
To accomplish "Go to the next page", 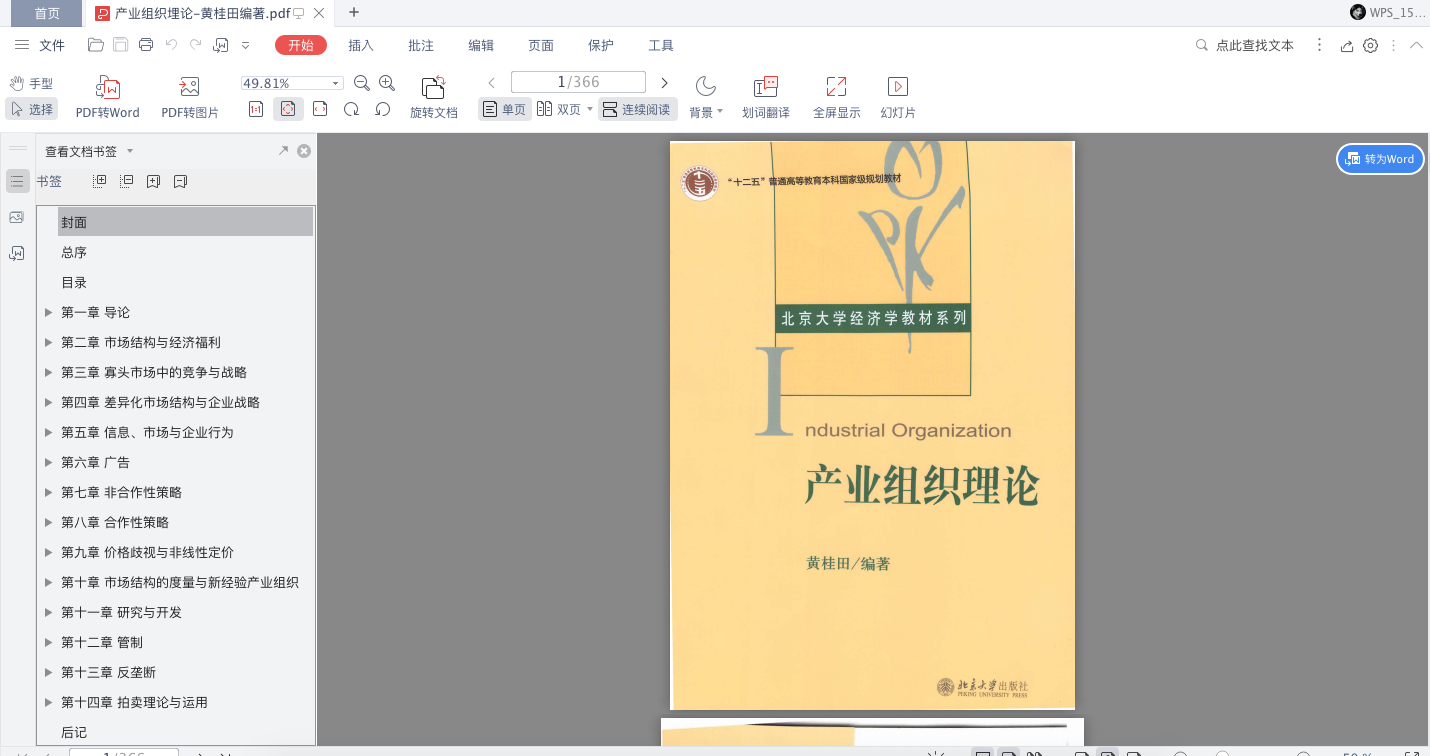I will pos(664,83).
